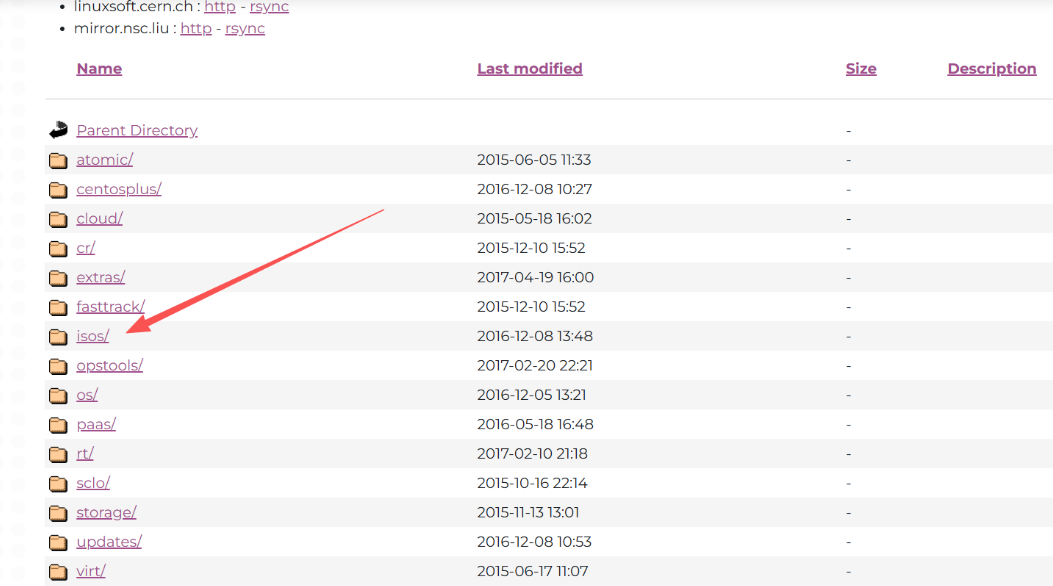Click the folder icon beside paas/
This screenshot has width=1053, height=586.
point(58,425)
